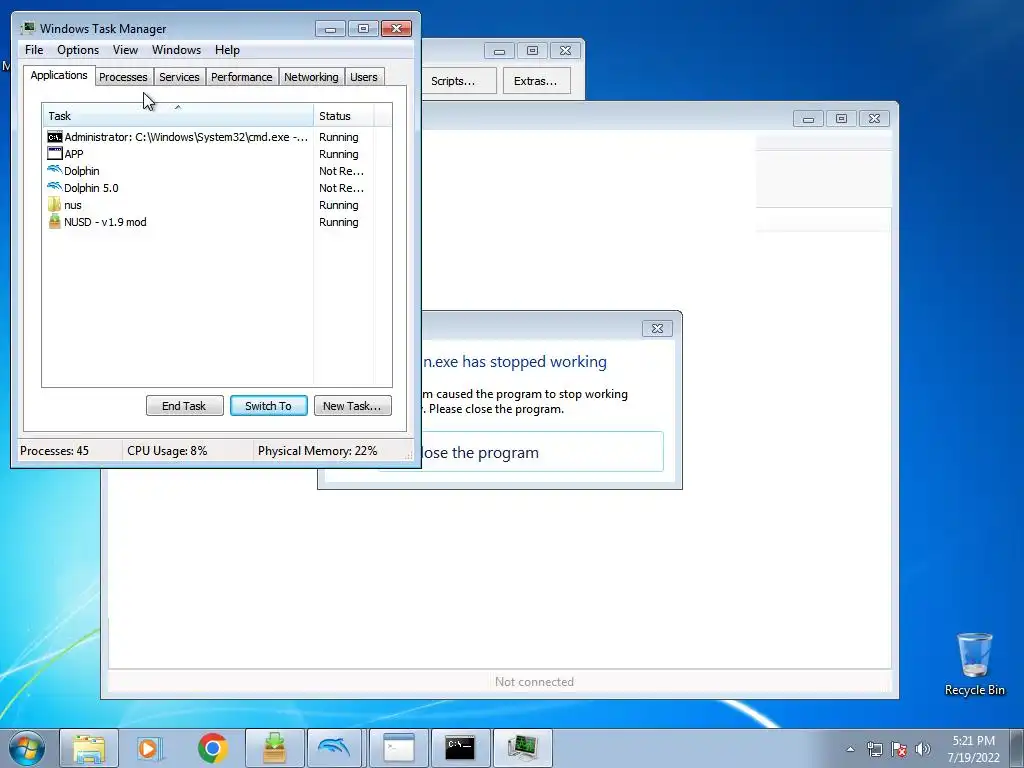Select the Dolphin task name
Image resolution: width=1024 pixels, height=768 pixels.
click(x=82, y=171)
